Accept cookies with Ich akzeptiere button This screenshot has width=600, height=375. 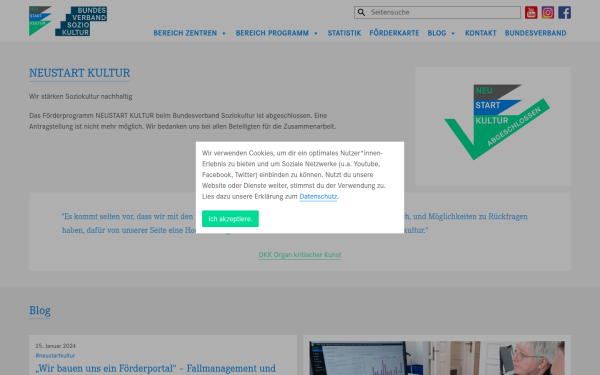[x=230, y=218]
